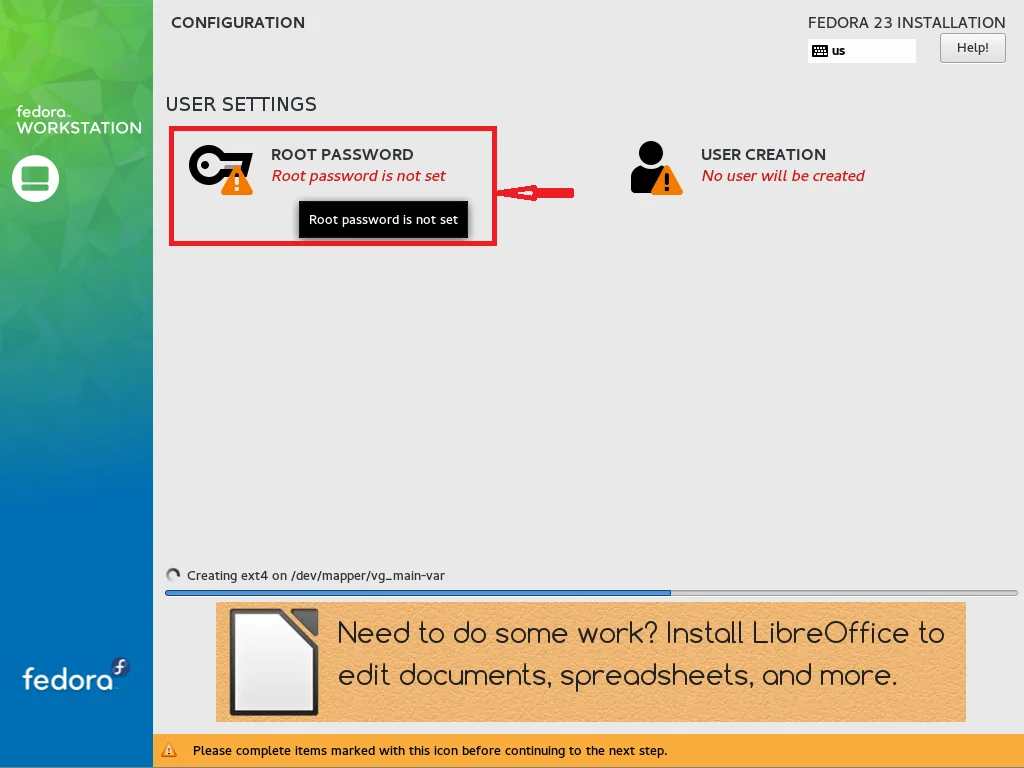This screenshot has height=768, width=1024.
Task: Click the LibreOffice document icon in the banner
Action: click(x=274, y=662)
